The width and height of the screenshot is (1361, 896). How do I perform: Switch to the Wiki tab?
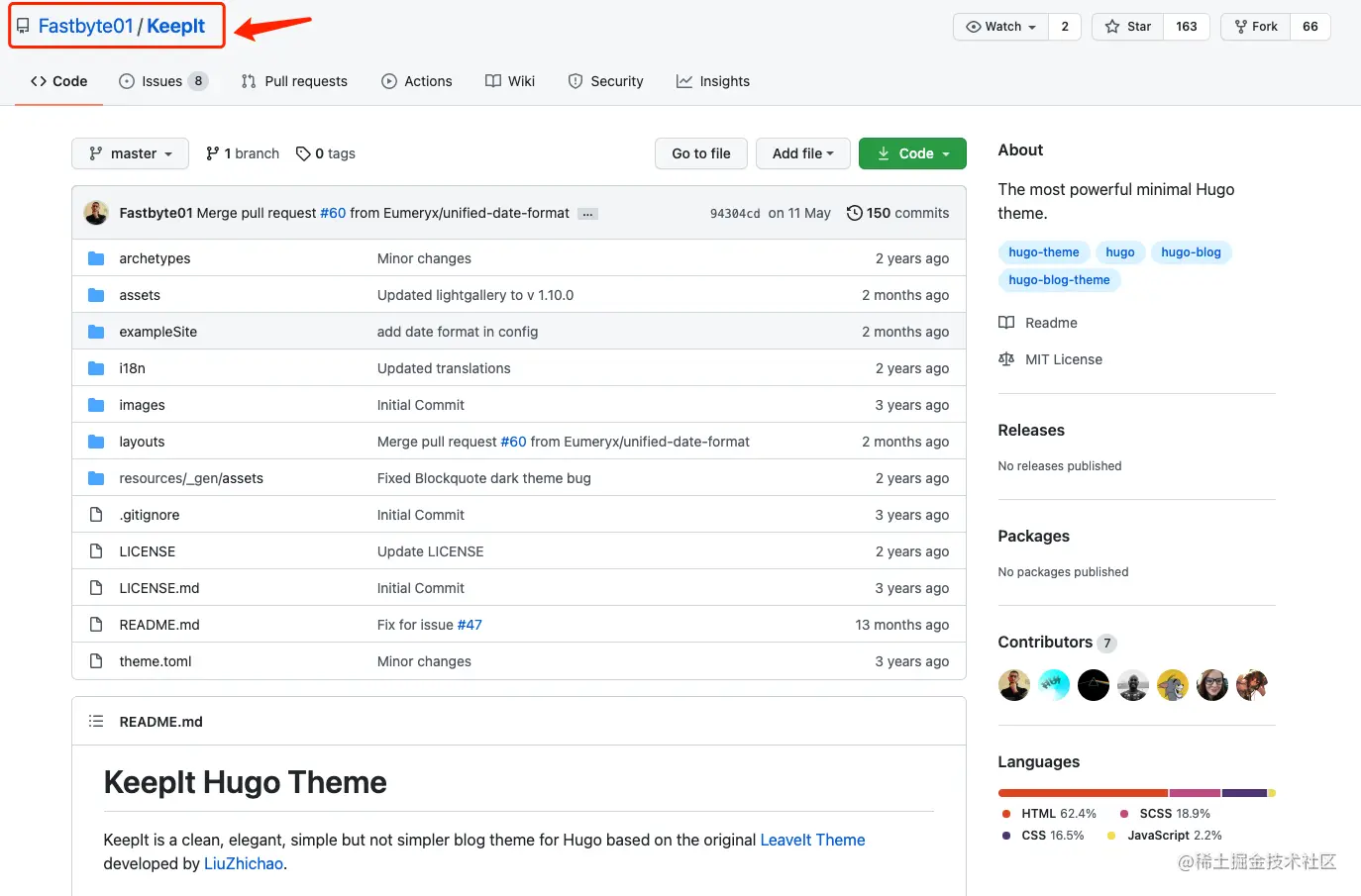point(510,81)
